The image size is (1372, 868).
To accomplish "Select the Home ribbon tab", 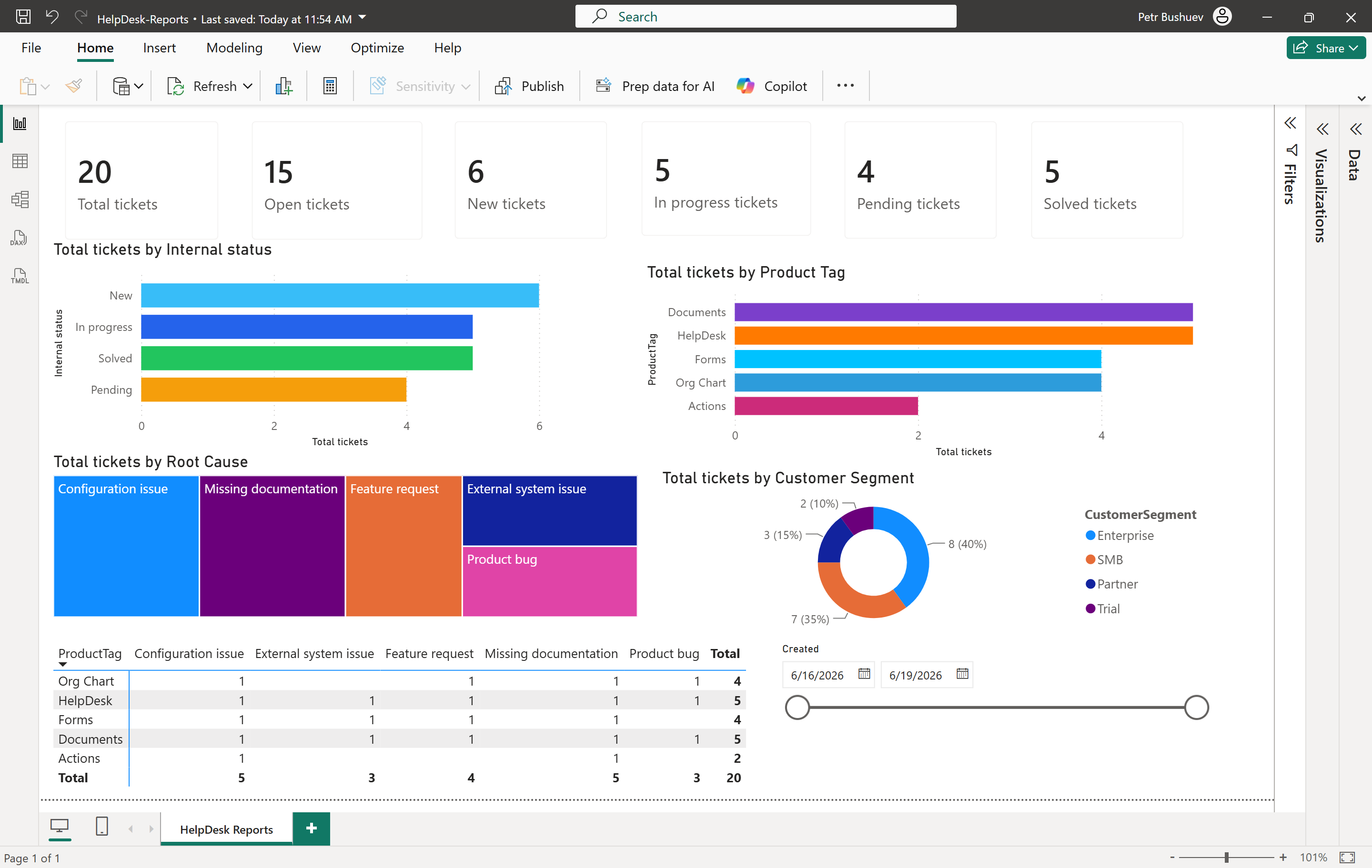I will click(95, 48).
